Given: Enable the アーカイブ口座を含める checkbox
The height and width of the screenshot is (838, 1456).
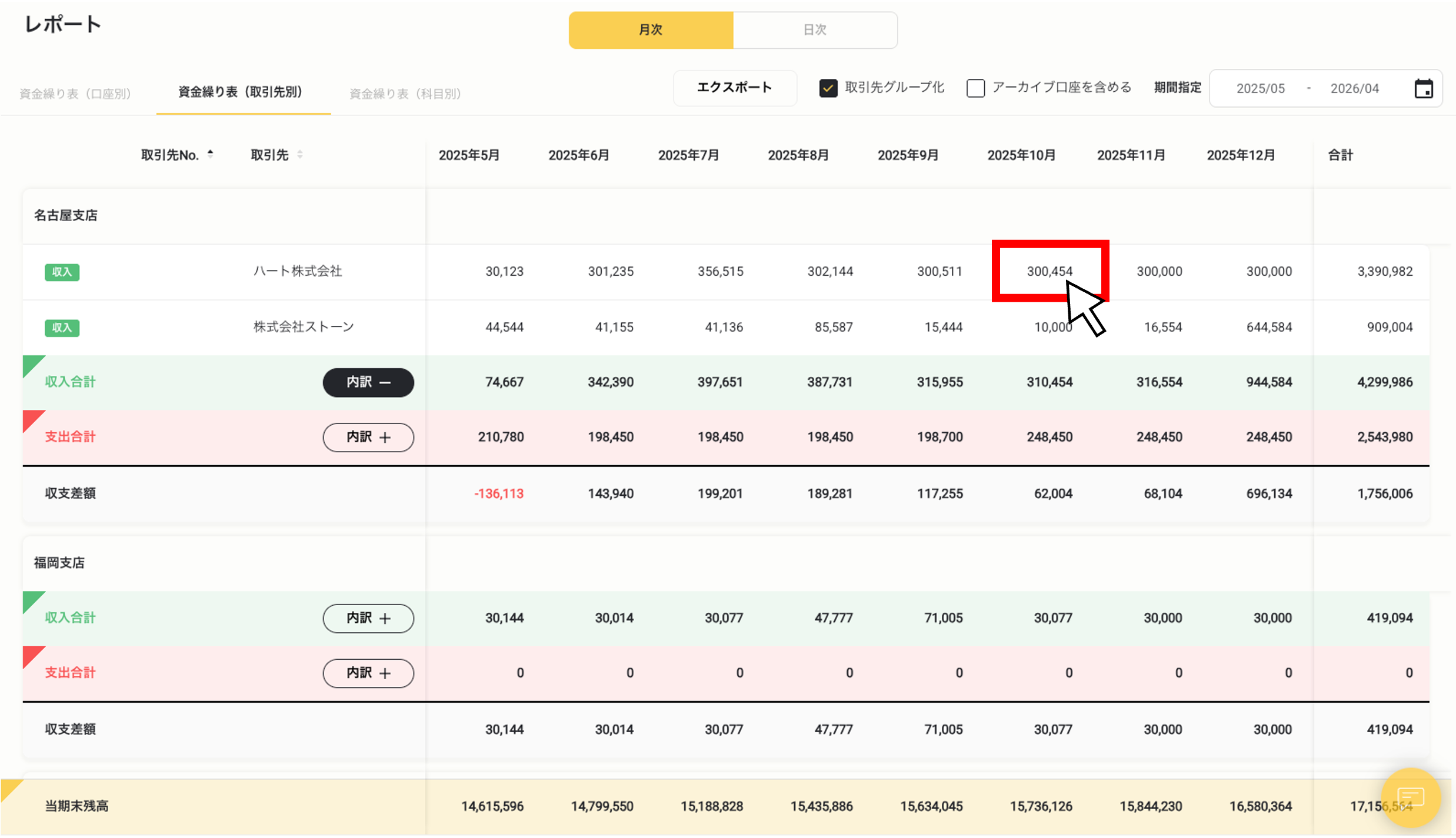Looking at the screenshot, I should (x=975, y=88).
